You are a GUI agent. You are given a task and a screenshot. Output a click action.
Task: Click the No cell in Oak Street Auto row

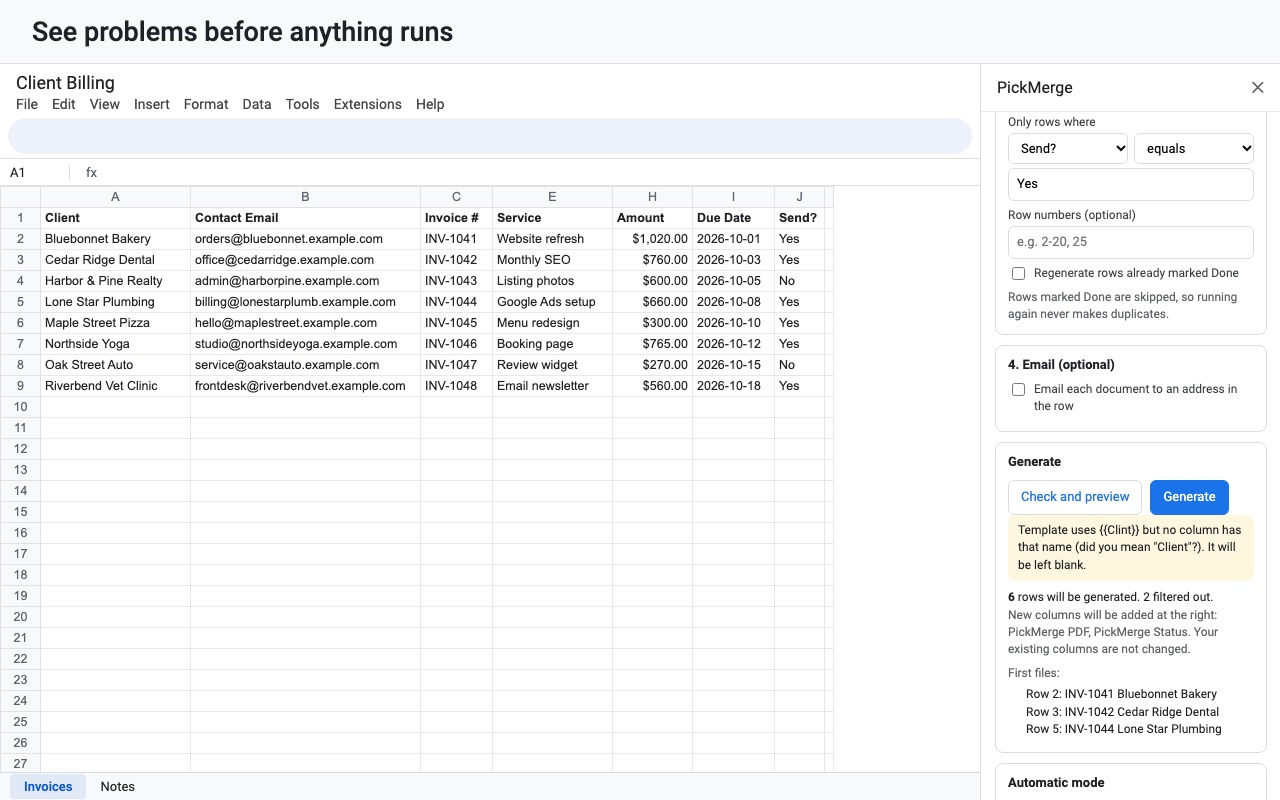click(x=799, y=365)
